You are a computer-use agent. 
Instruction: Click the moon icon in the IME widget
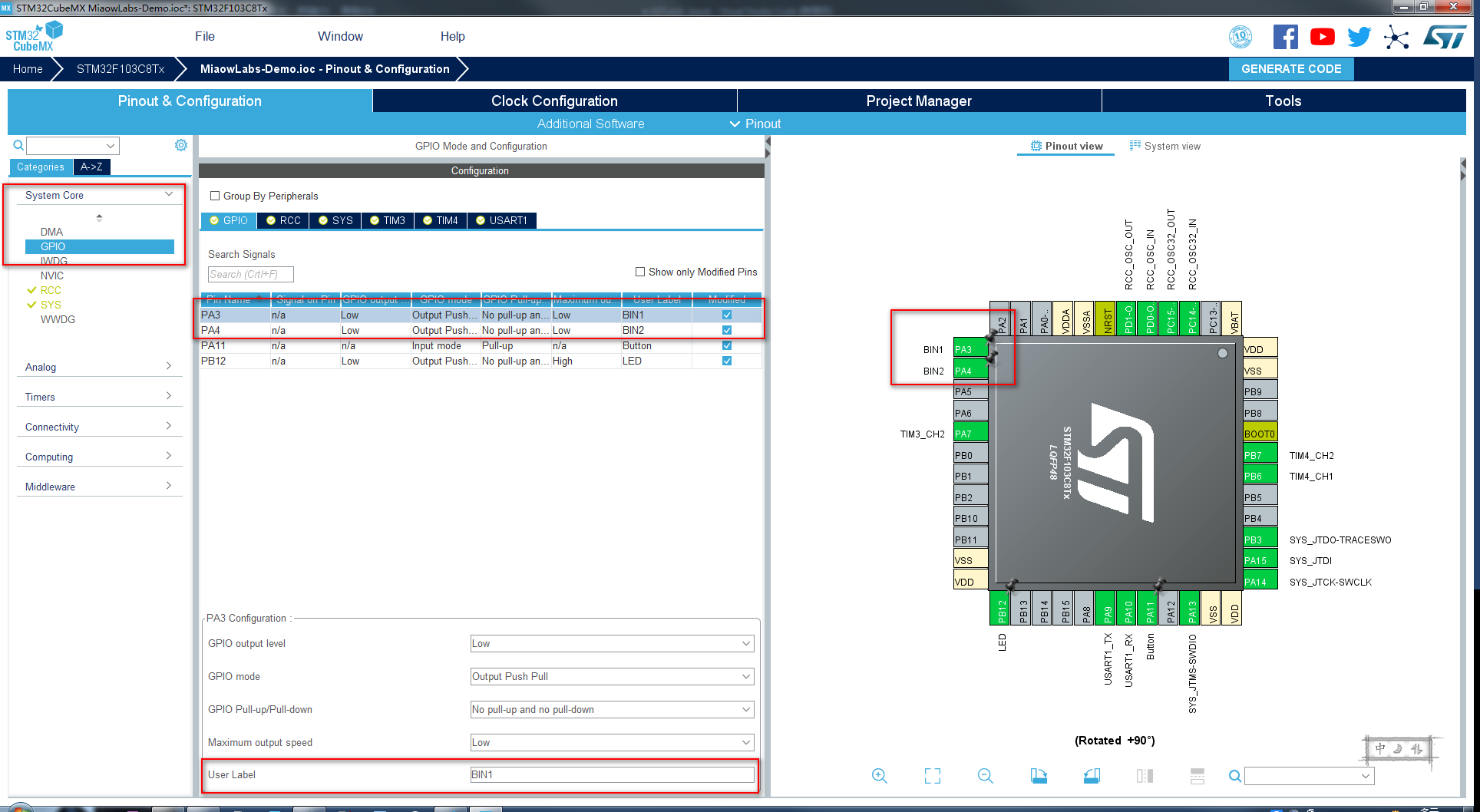pyautogui.click(x=1399, y=748)
